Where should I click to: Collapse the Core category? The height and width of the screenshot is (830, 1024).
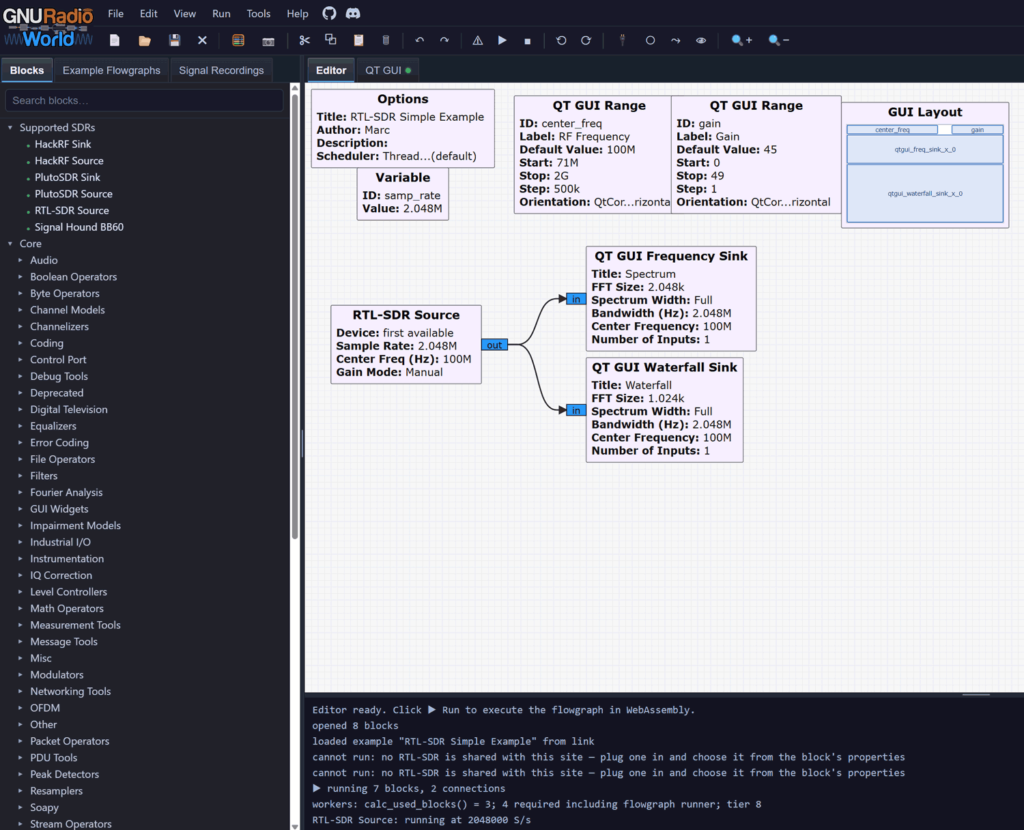(10, 244)
